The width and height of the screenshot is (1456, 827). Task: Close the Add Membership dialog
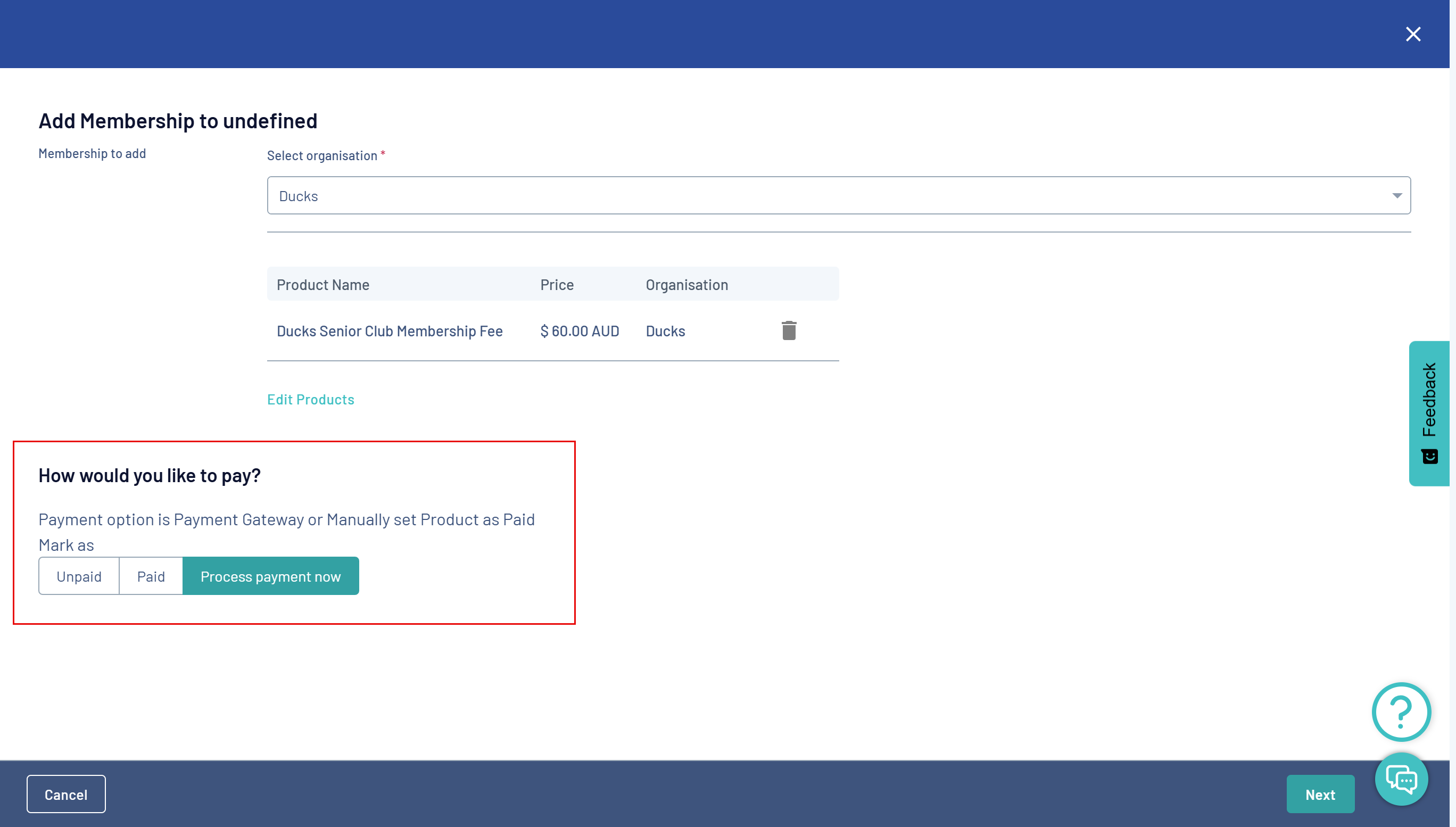[1413, 34]
